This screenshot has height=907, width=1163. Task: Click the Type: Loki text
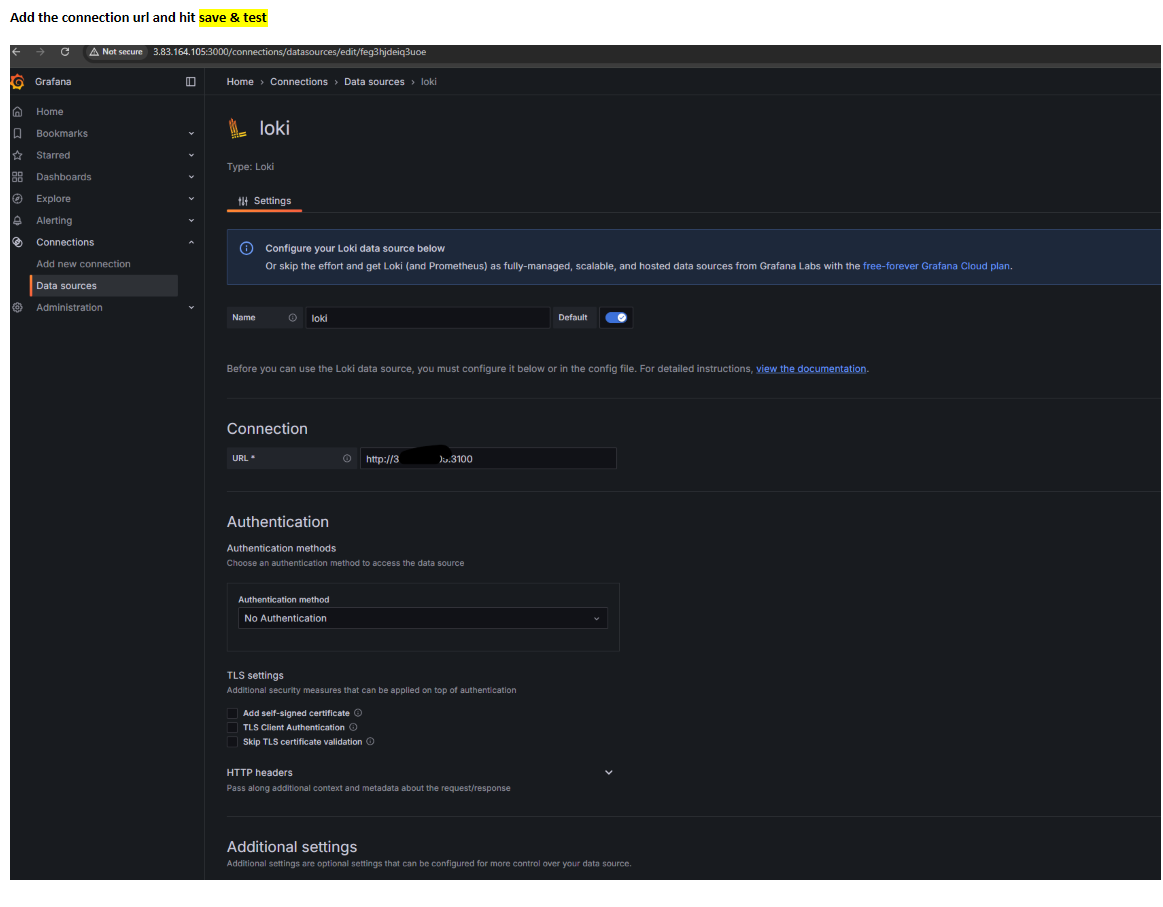250,167
